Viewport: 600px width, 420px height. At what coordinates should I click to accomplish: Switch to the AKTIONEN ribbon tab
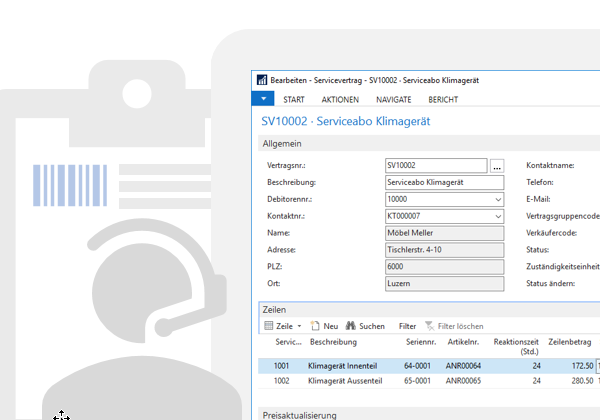point(340,100)
